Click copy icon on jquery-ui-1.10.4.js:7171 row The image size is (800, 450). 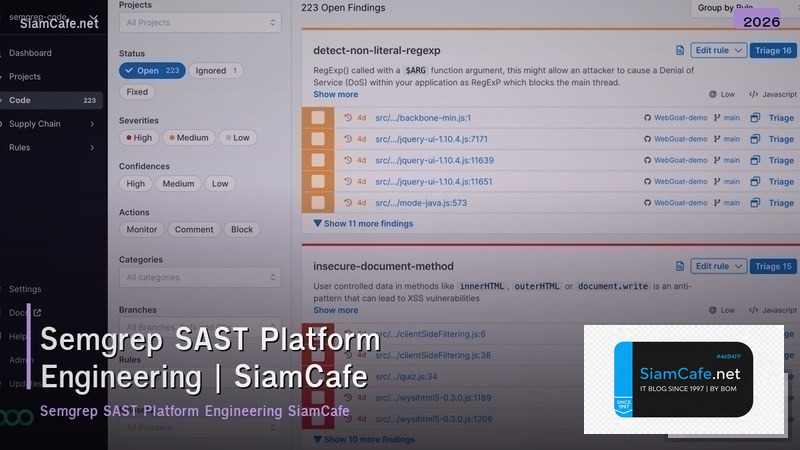click(x=755, y=139)
